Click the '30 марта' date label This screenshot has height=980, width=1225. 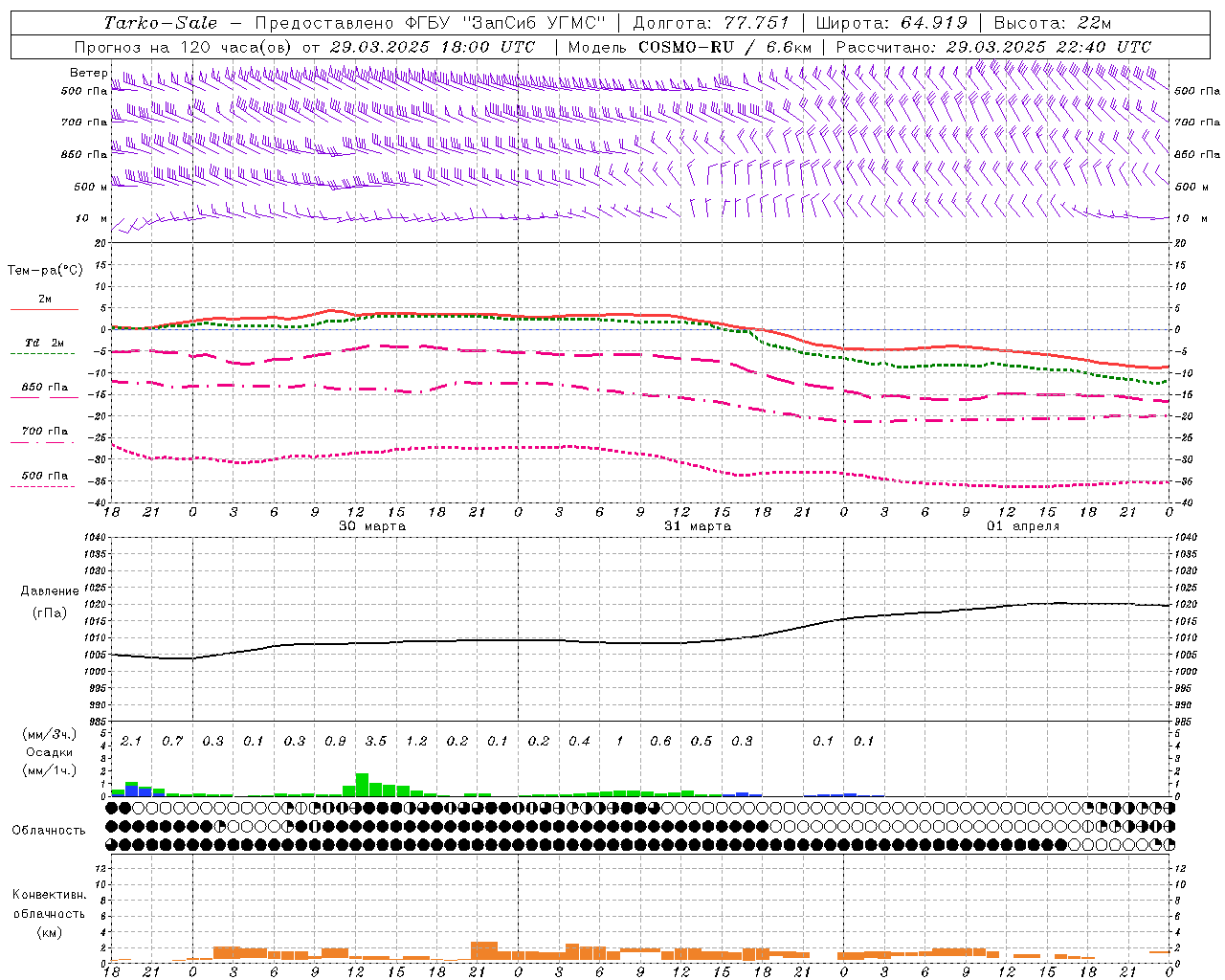(372, 526)
